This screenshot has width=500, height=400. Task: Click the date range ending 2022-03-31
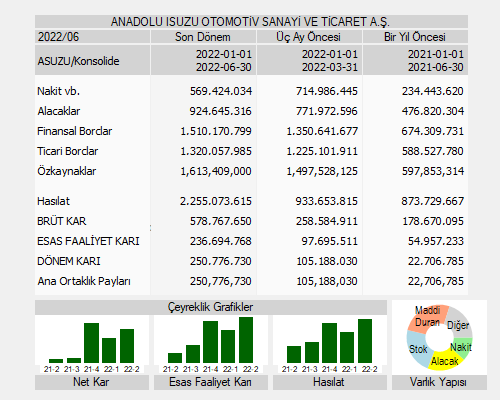330,61
